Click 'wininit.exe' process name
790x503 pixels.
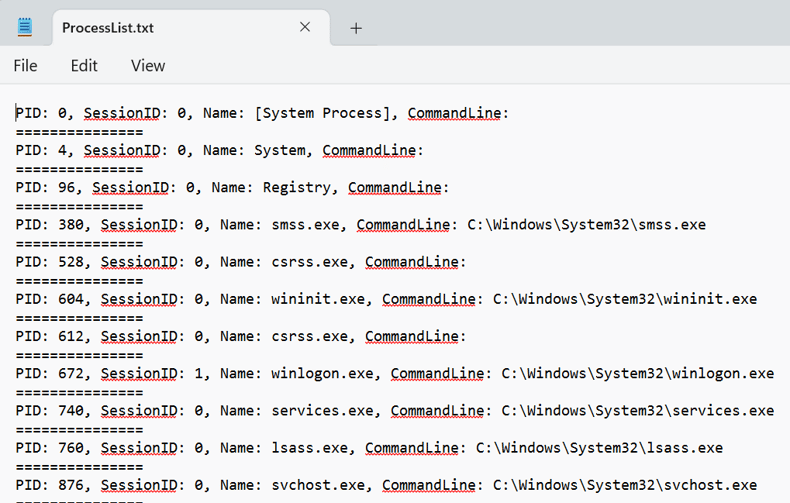tap(318, 299)
